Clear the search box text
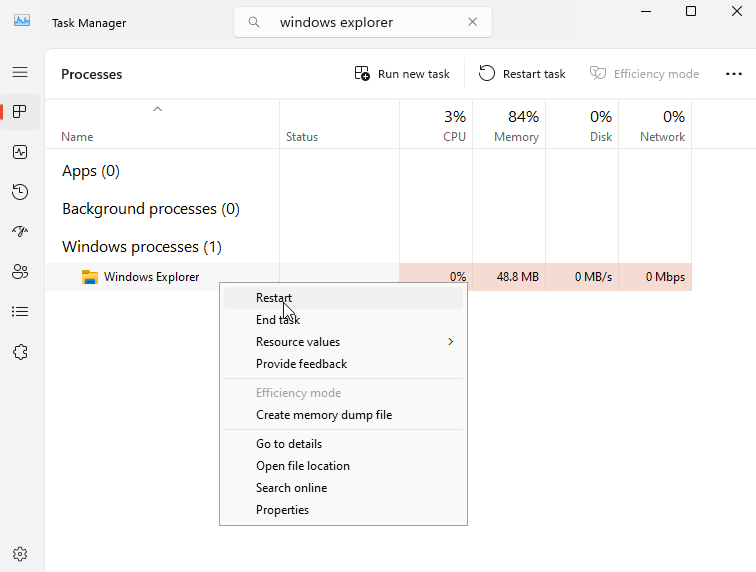The height and width of the screenshot is (572, 756). (472, 22)
